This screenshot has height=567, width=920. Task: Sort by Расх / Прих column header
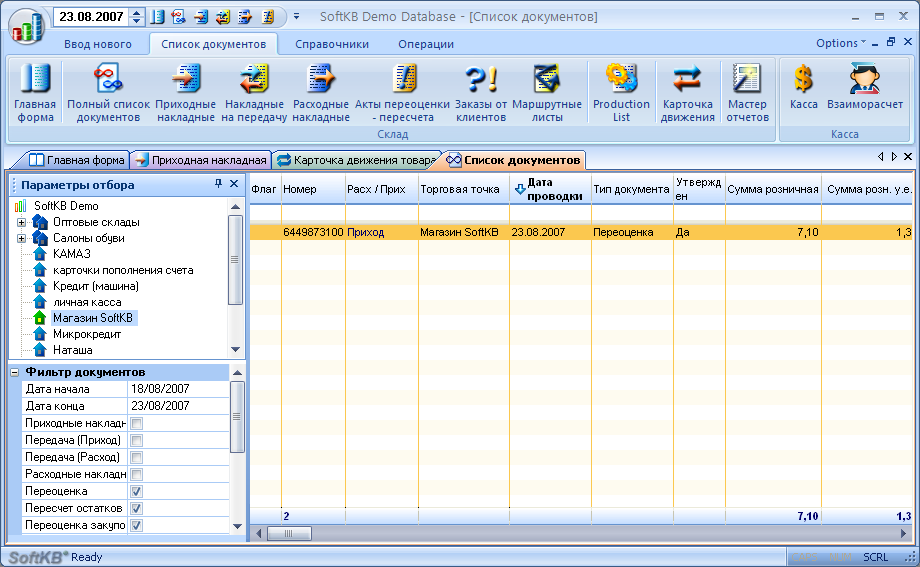[x=382, y=189]
